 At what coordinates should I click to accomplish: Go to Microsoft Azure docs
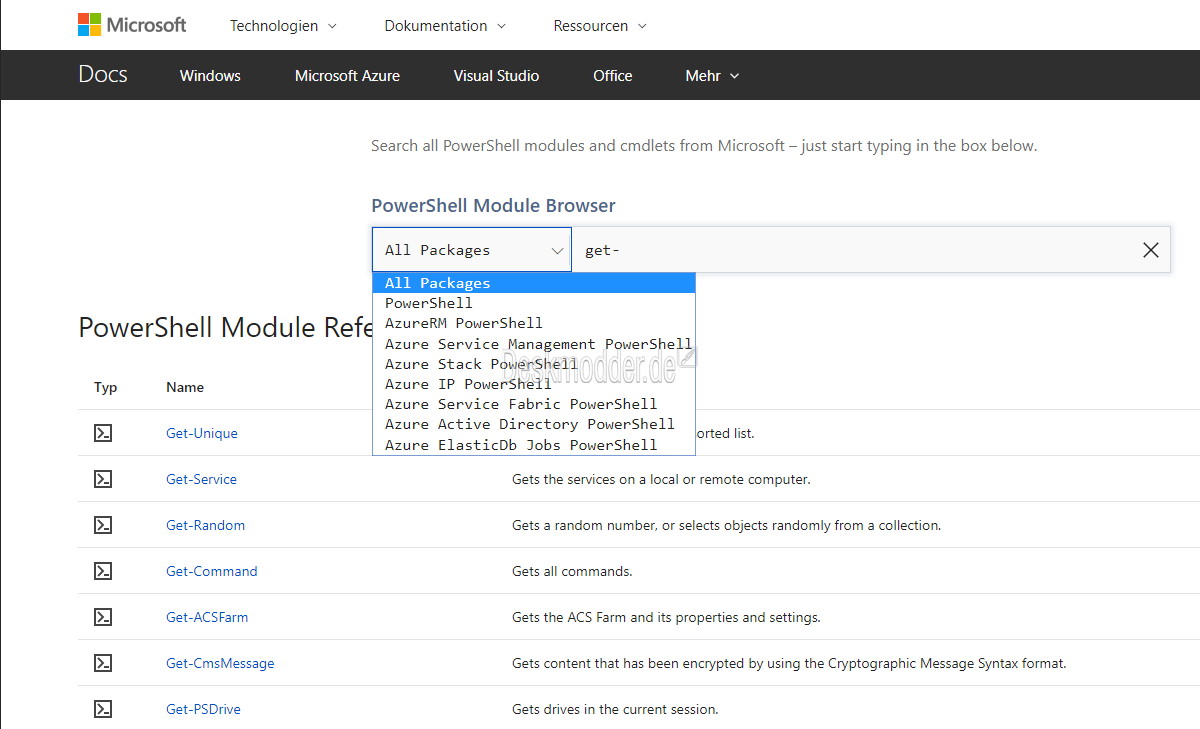[347, 76]
